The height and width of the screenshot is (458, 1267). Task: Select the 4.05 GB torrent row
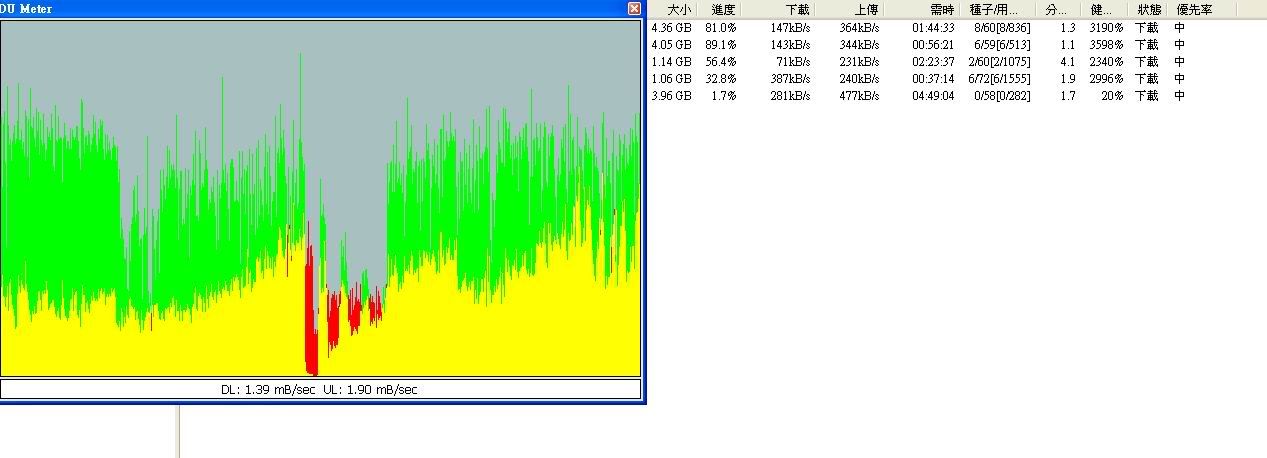coord(671,45)
